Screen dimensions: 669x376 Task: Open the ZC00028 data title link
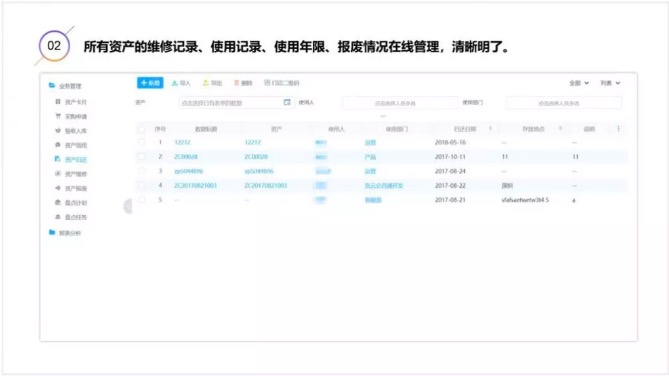186,157
